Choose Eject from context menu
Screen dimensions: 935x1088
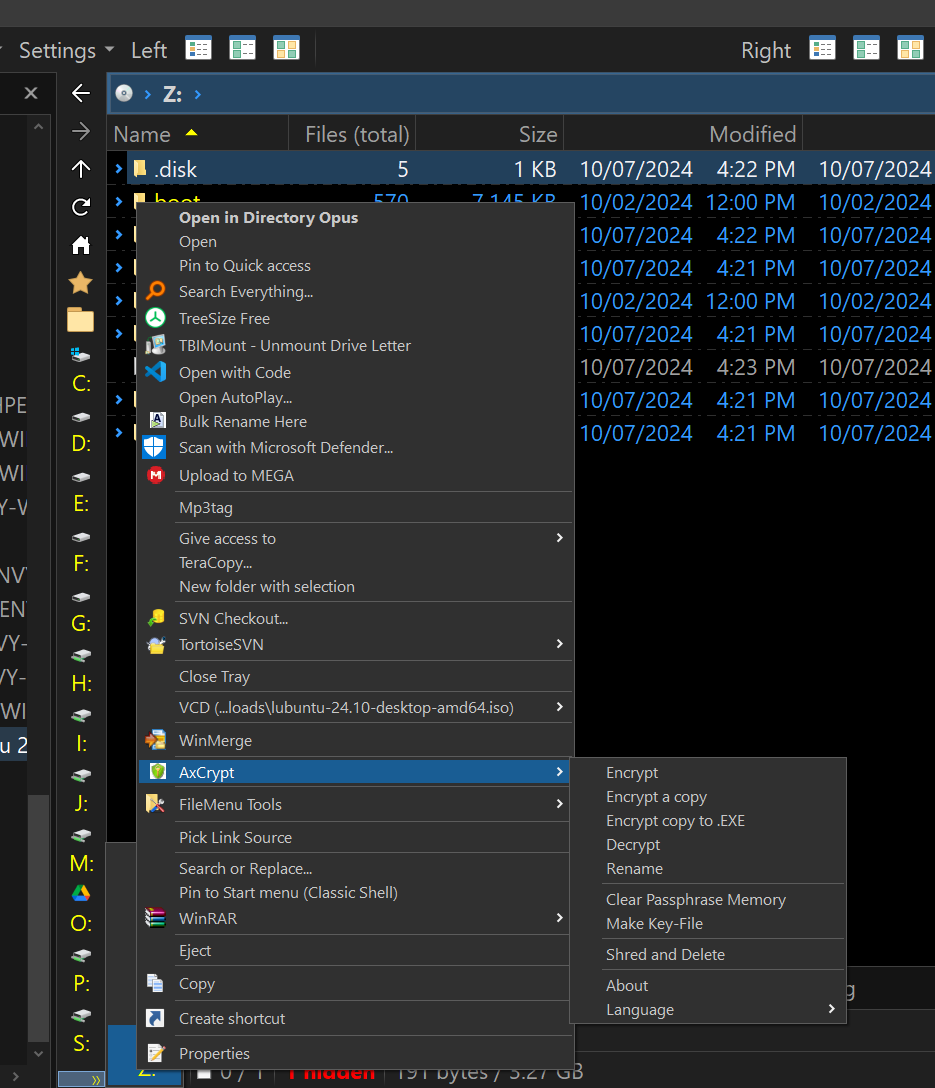[195, 951]
